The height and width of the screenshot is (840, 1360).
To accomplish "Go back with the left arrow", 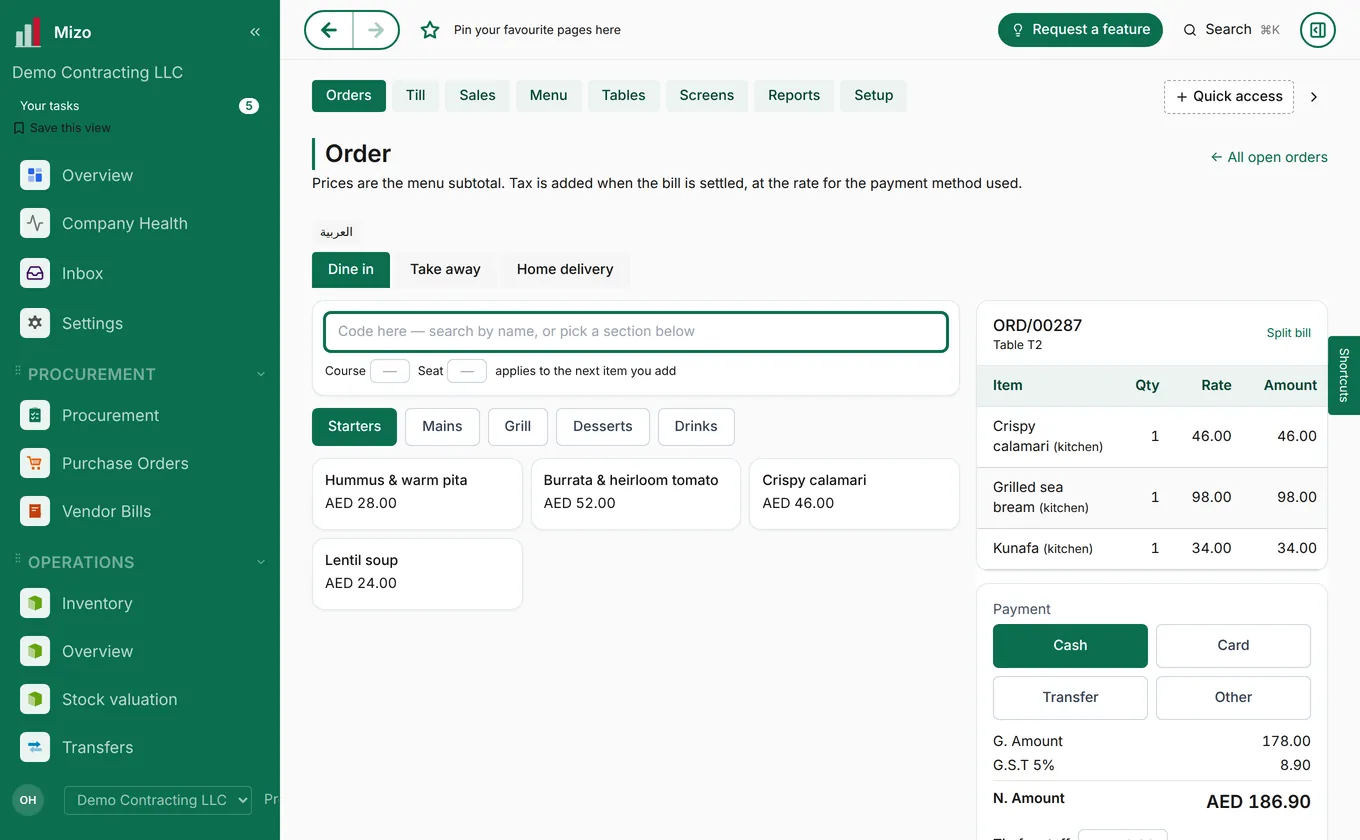I will pos(329,30).
